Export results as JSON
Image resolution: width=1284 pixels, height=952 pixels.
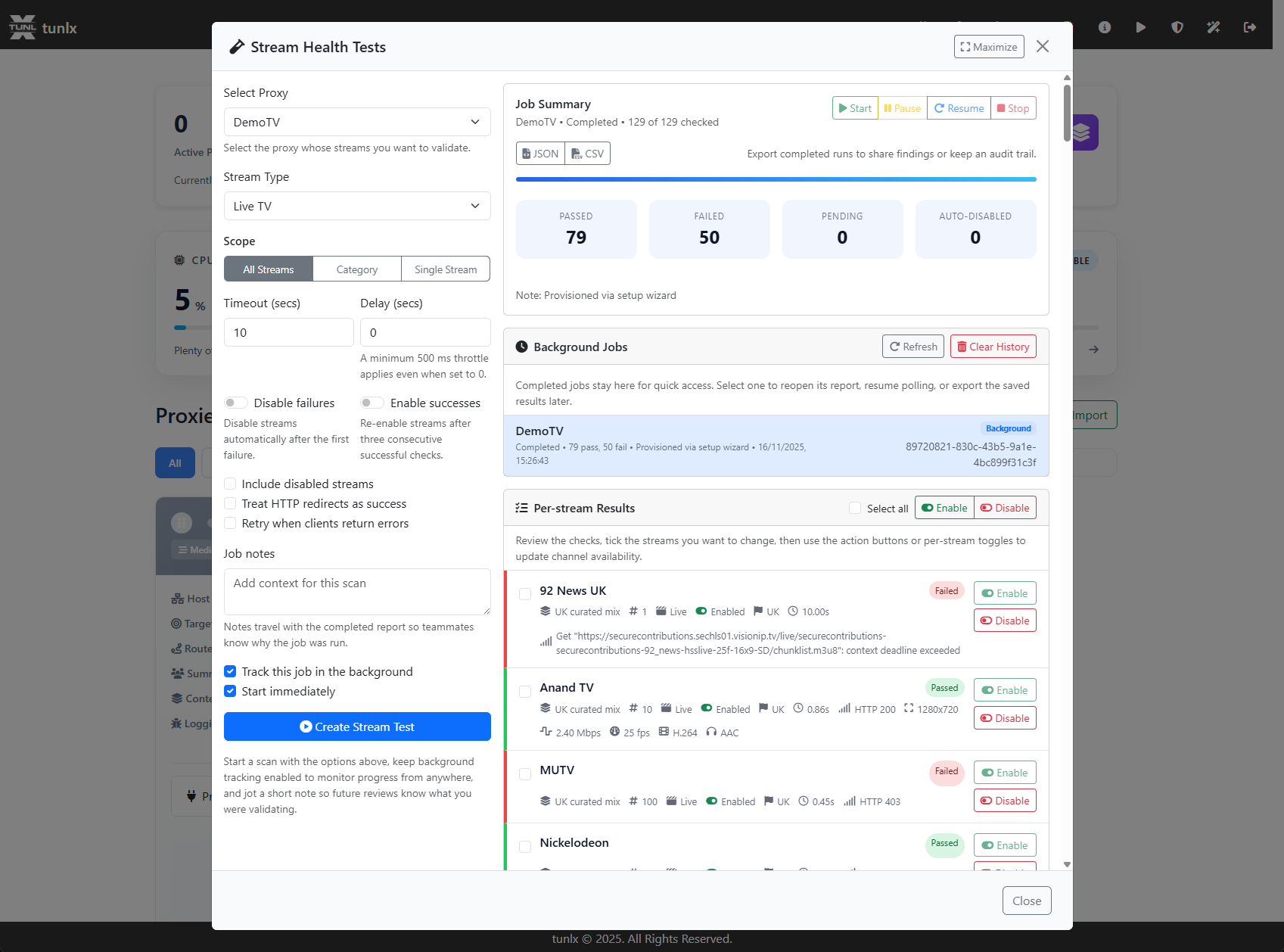(540, 154)
